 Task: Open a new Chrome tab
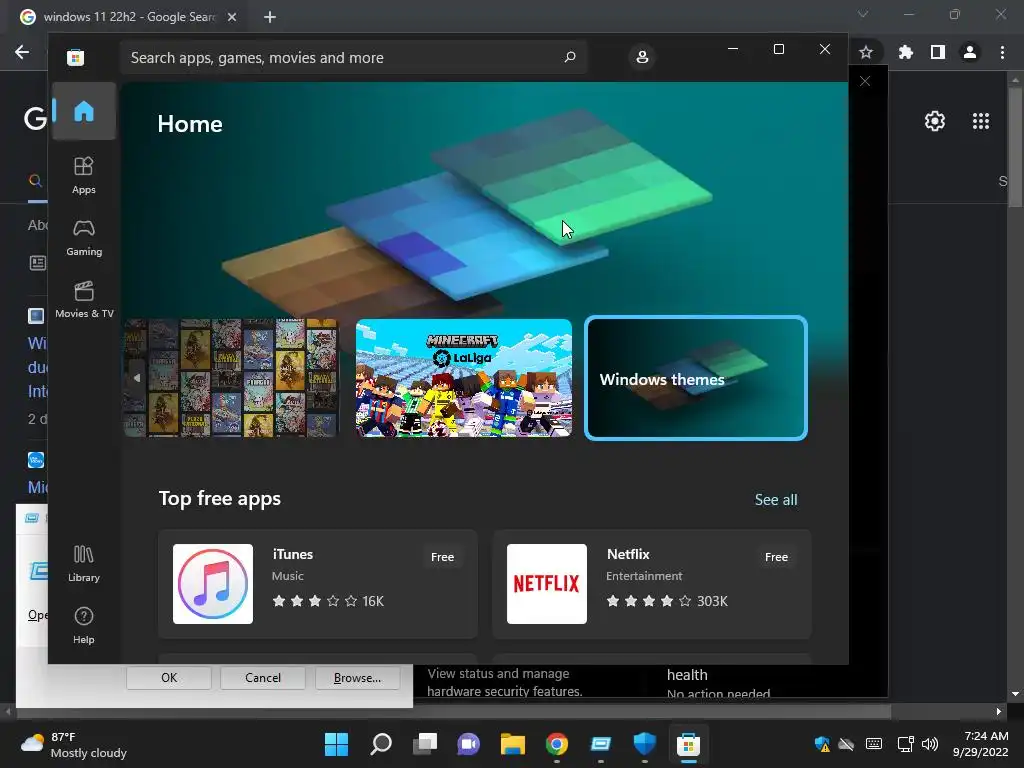click(x=270, y=17)
